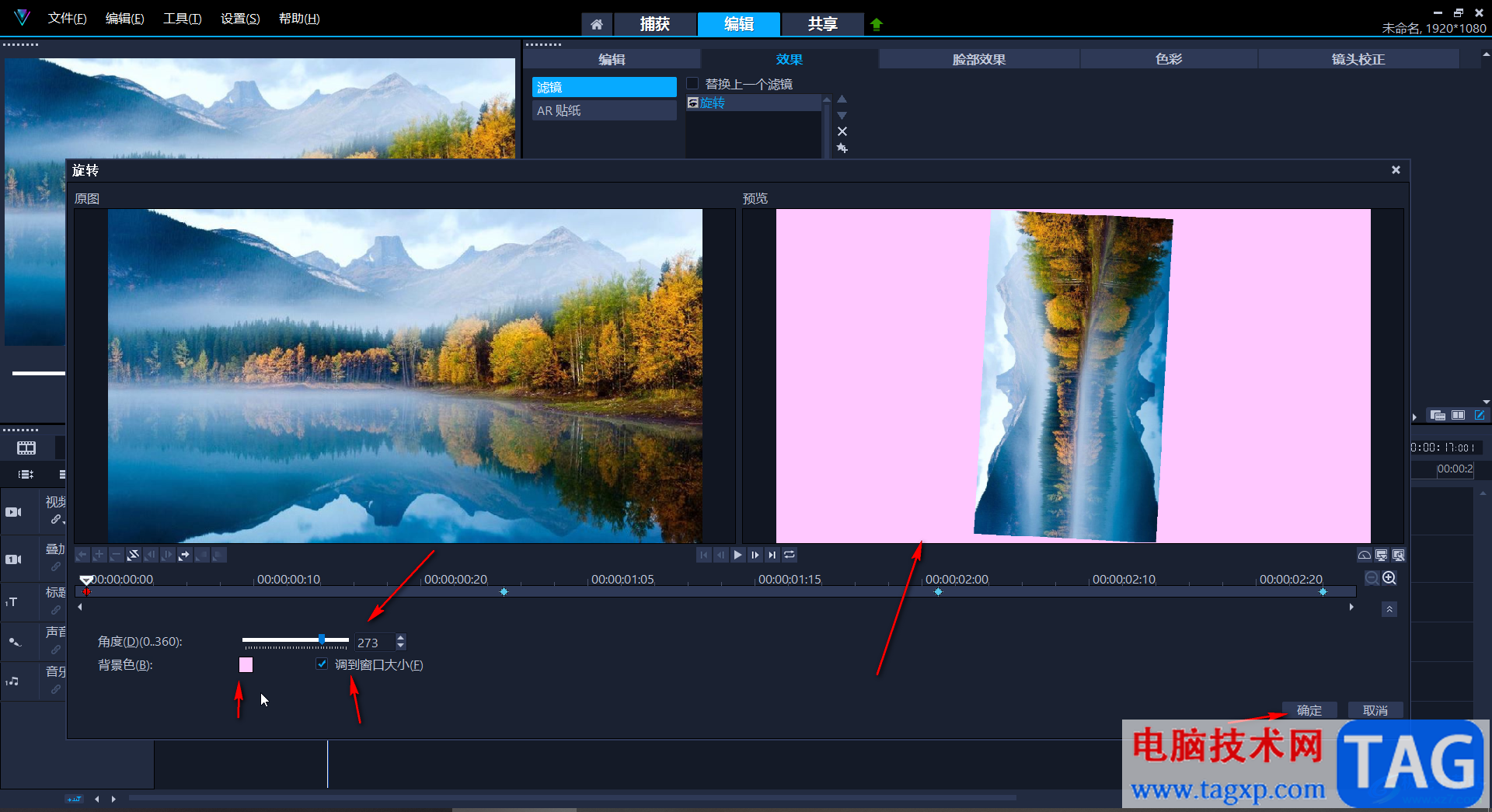Click the preview monitor search icon
The height and width of the screenshot is (812, 1492).
point(1398,555)
